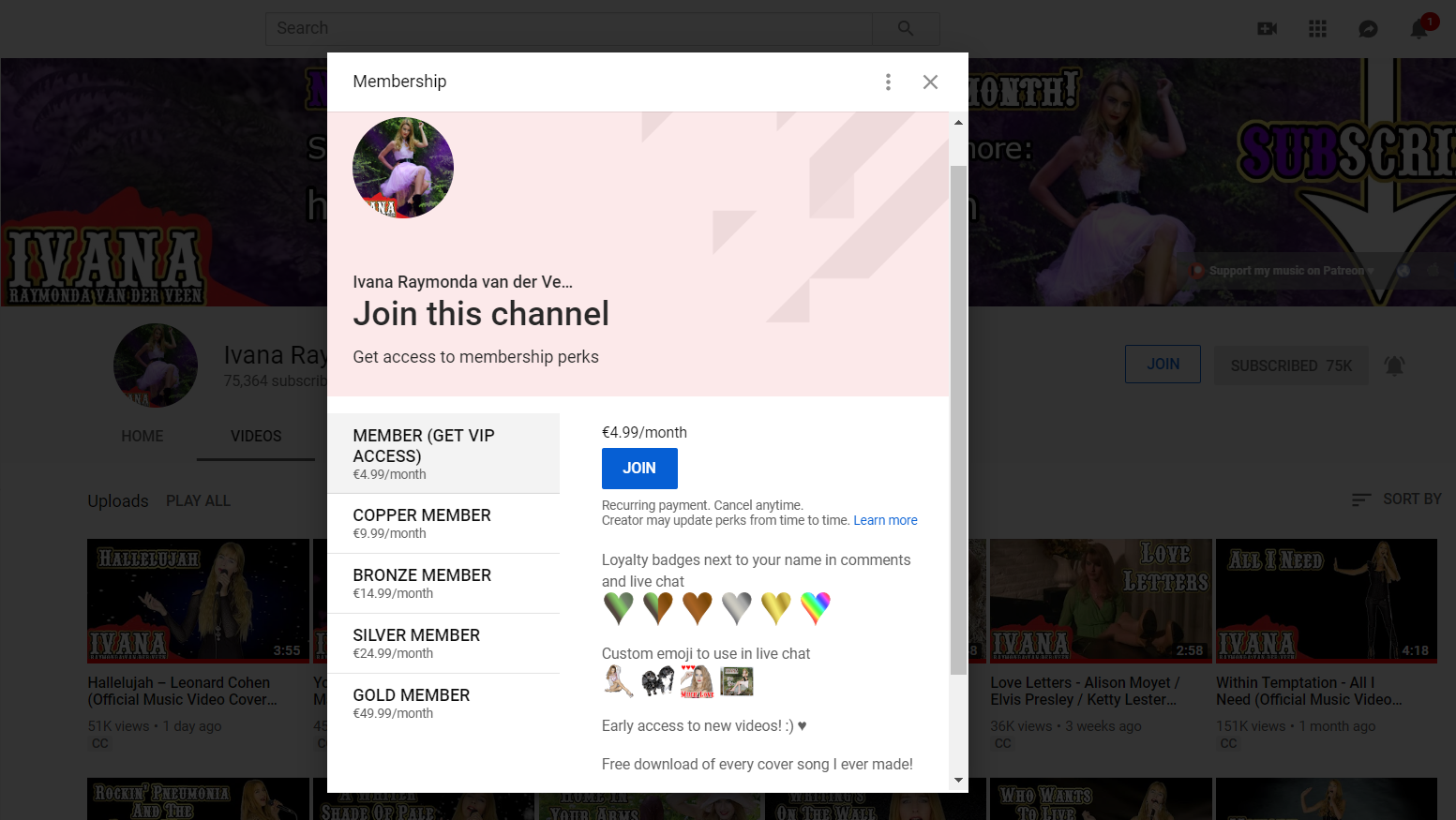This screenshot has width=1456, height=820.
Task: Click the bronze heart loyalty badge
Action: coord(698,608)
